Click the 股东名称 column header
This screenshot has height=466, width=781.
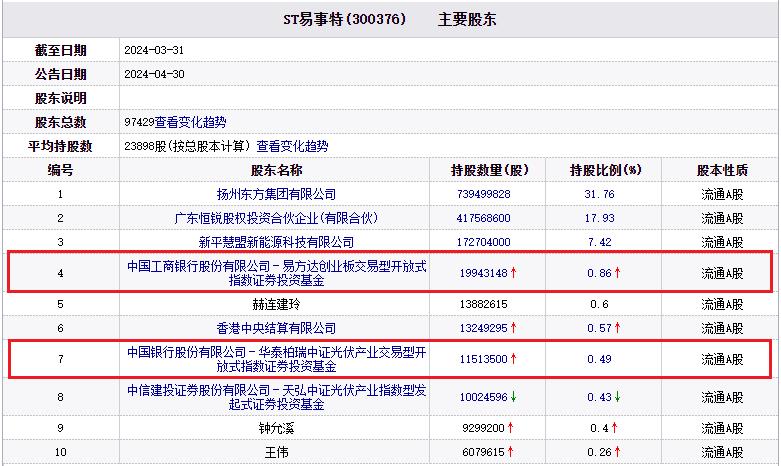click(276, 170)
